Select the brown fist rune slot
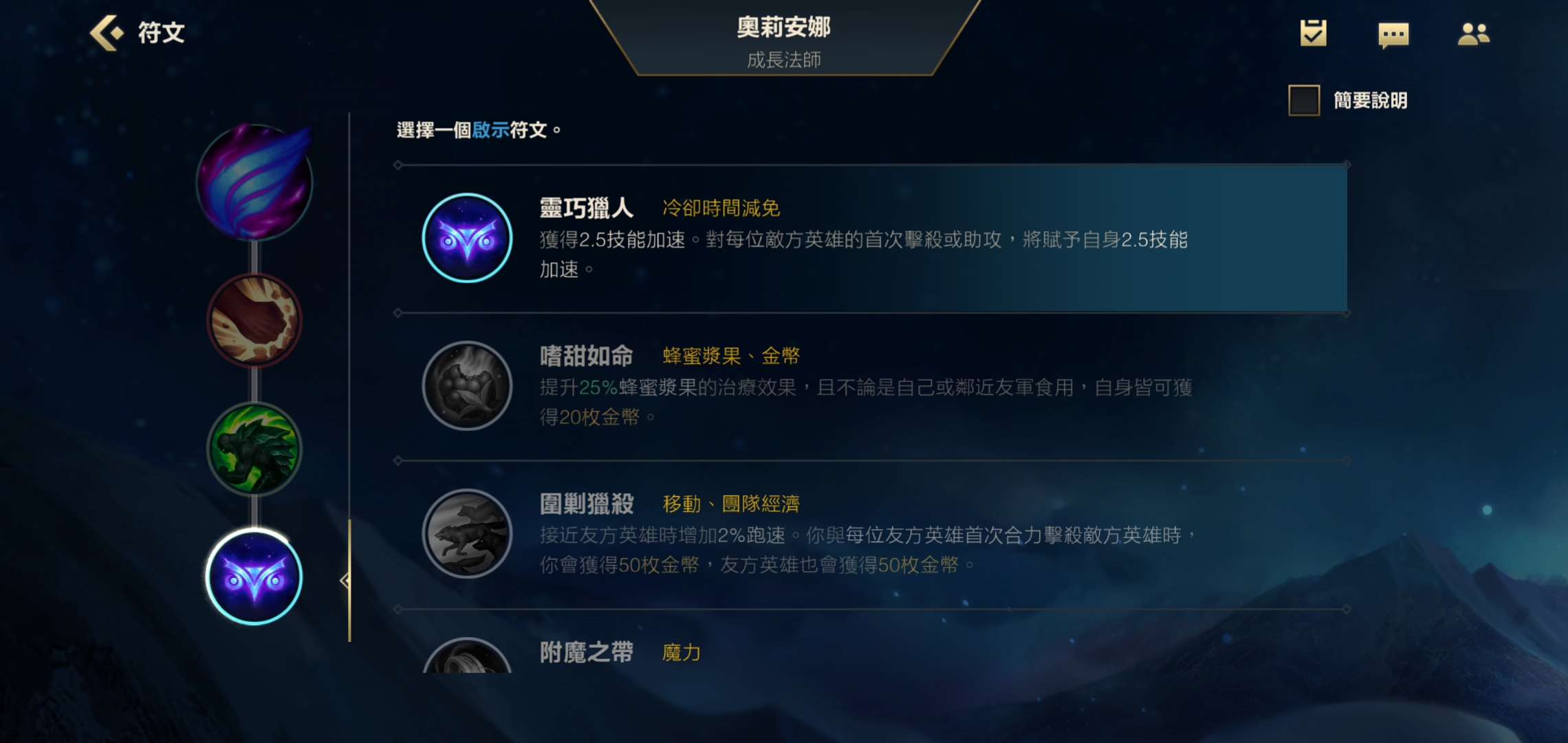Image resolution: width=1568 pixels, height=743 pixels. tap(254, 320)
